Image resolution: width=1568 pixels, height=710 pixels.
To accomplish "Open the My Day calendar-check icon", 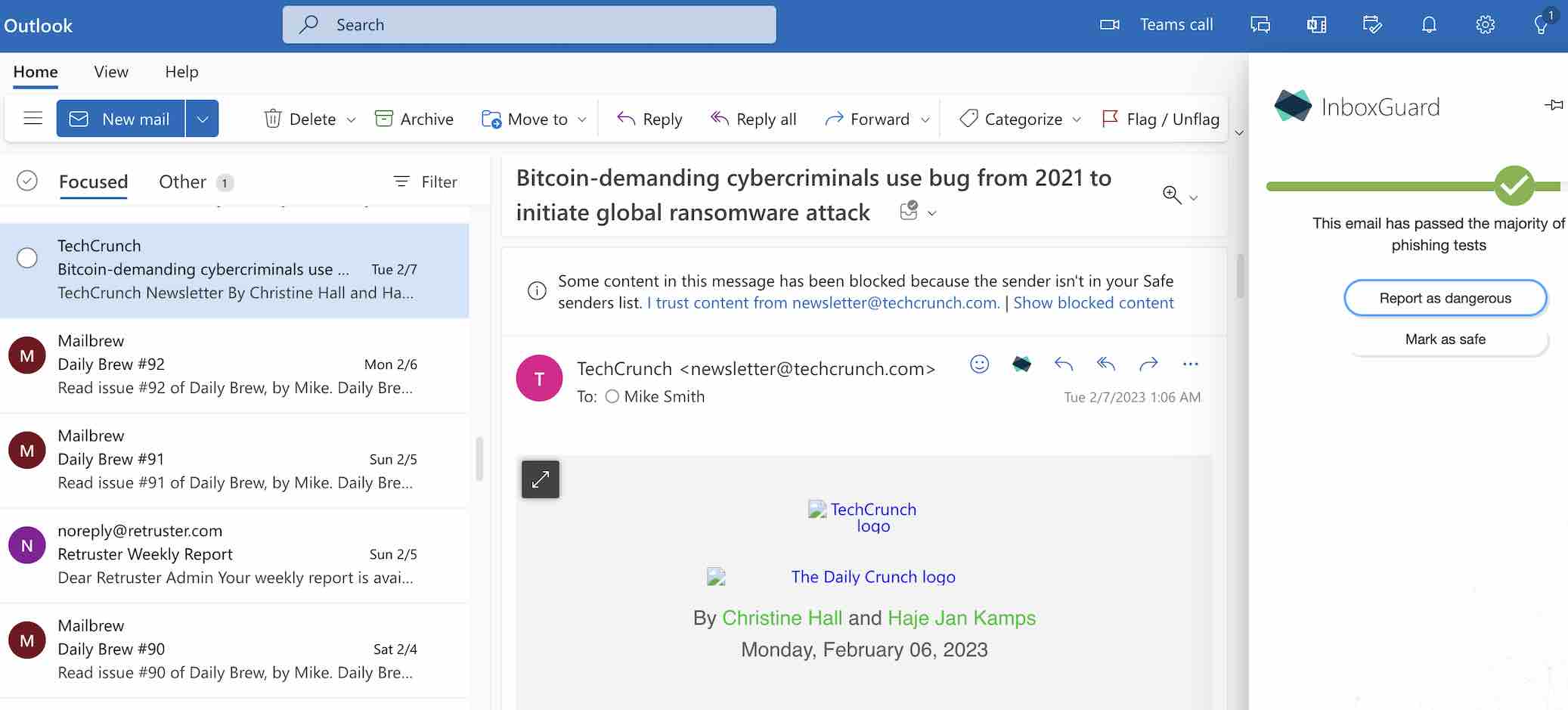I will pyautogui.click(x=1372, y=25).
